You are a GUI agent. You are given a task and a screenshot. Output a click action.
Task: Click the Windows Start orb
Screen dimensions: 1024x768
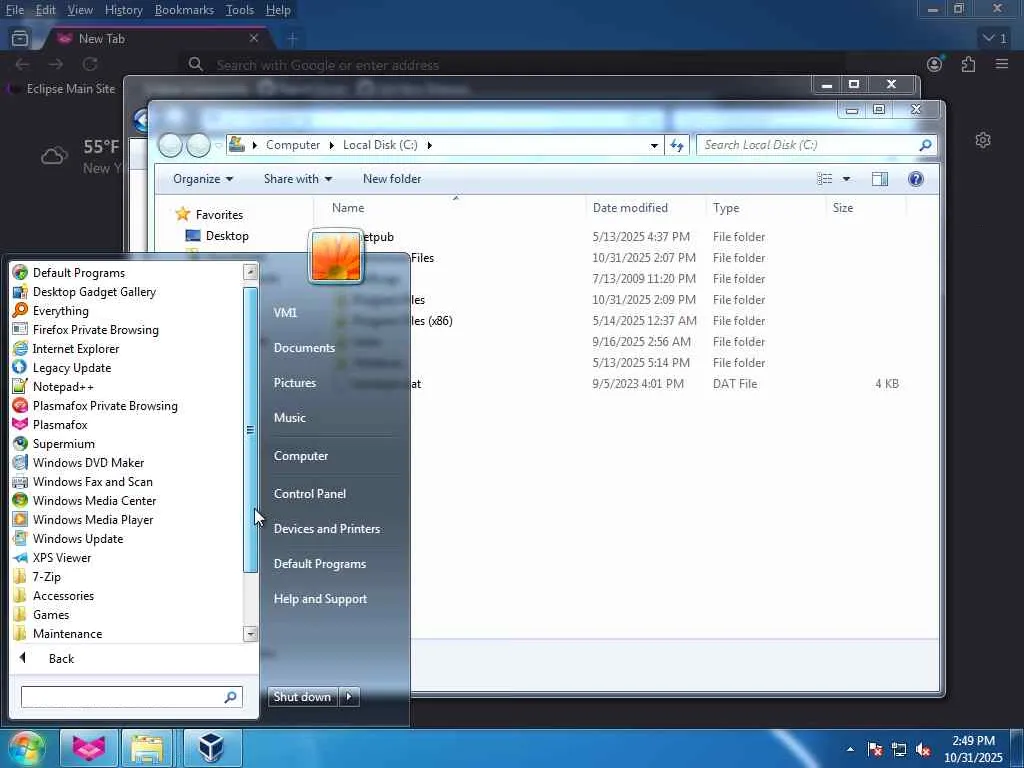coord(26,748)
